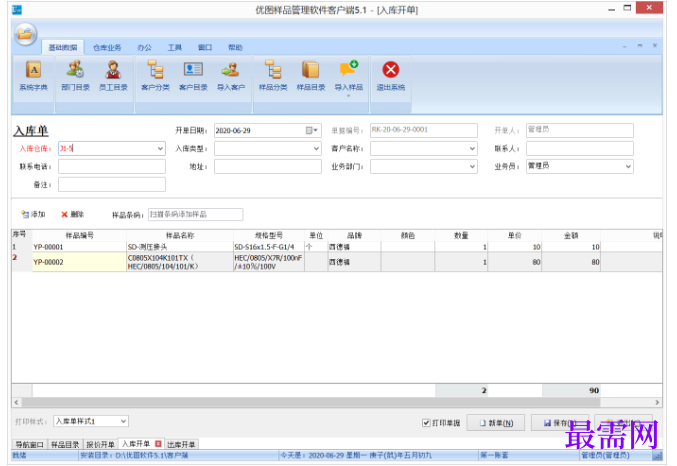Click the 保存 save button
Screen dimensions: 677x466
(x=560, y=423)
